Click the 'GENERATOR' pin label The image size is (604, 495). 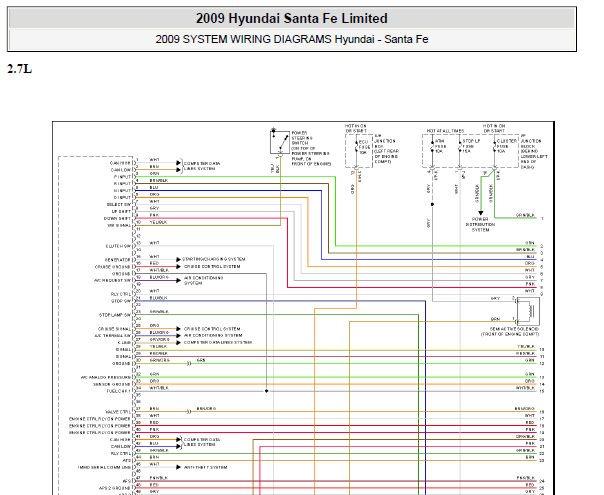(118, 260)
